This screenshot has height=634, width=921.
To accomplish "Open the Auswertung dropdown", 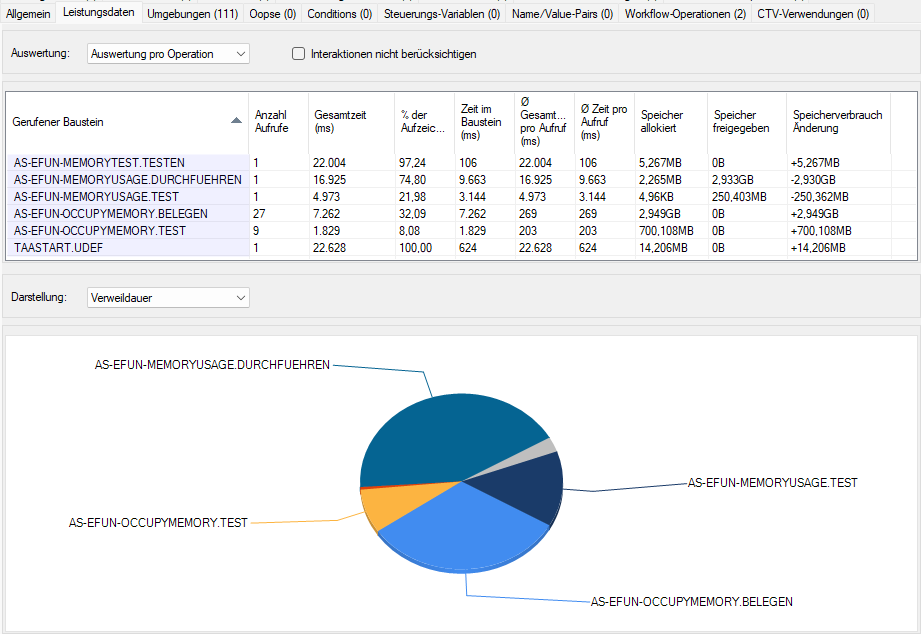I will pyautogui.click(x=168, y=54).
